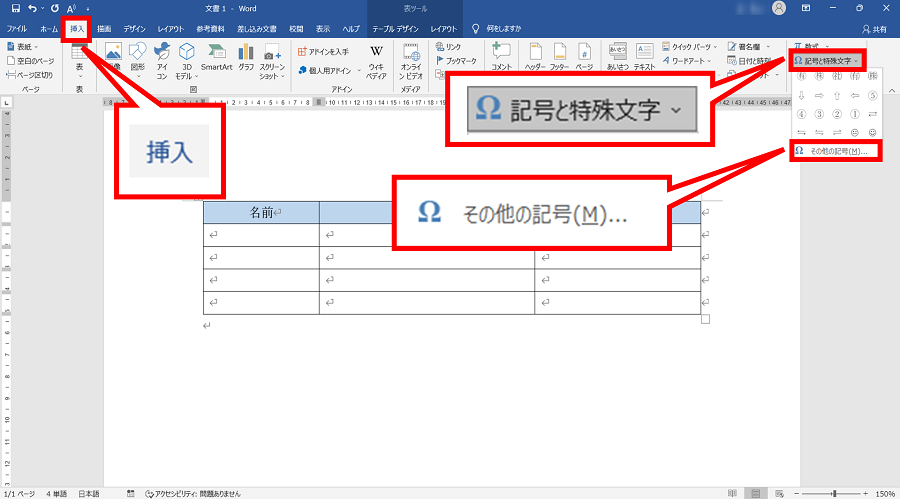
Task: Click the オンラインビデオ icon
Action: coord(411,52)
